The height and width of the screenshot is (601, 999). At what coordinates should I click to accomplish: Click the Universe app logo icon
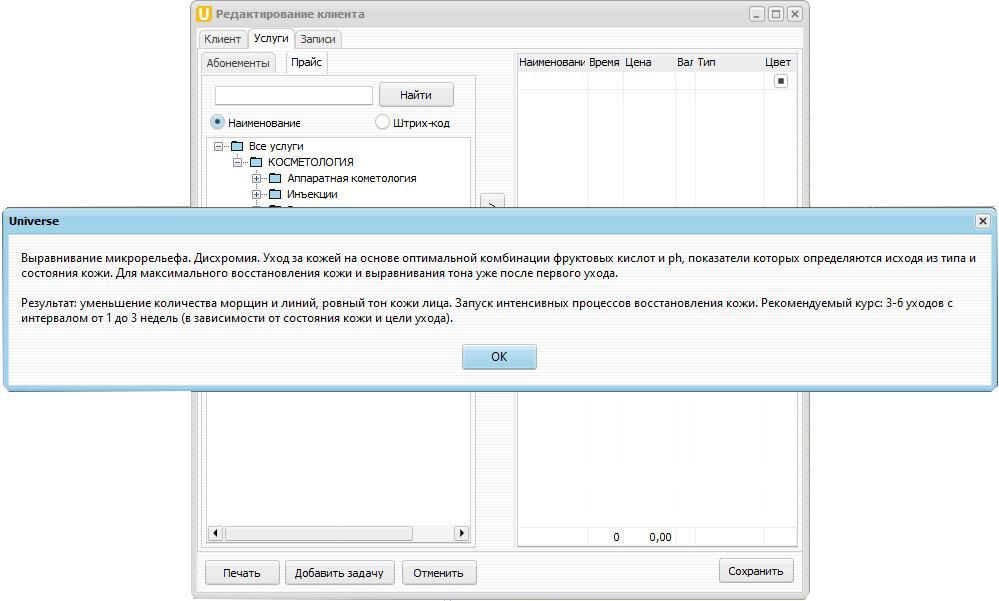point(204,14)
